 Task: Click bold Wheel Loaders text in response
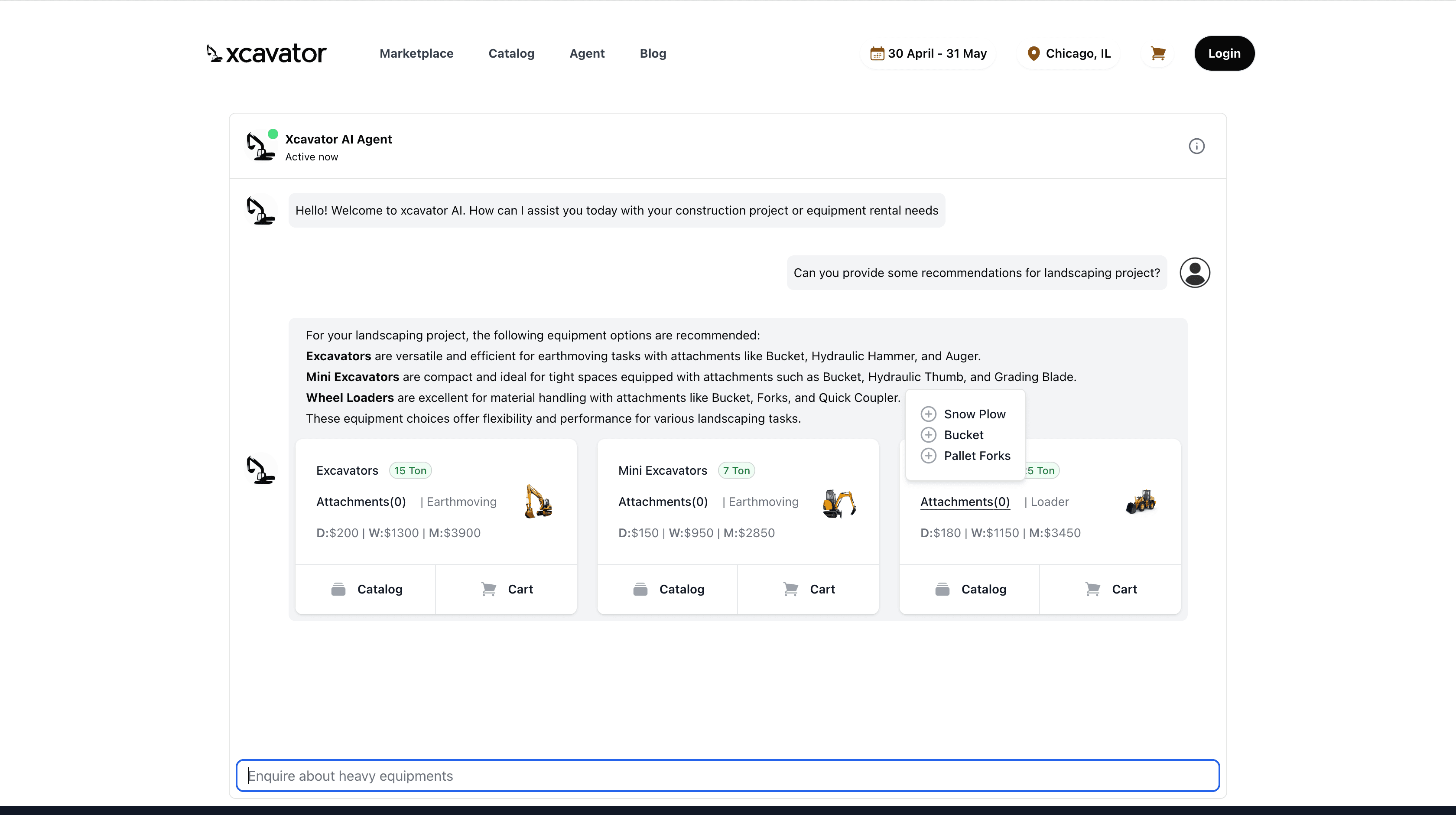coord(350,398)
